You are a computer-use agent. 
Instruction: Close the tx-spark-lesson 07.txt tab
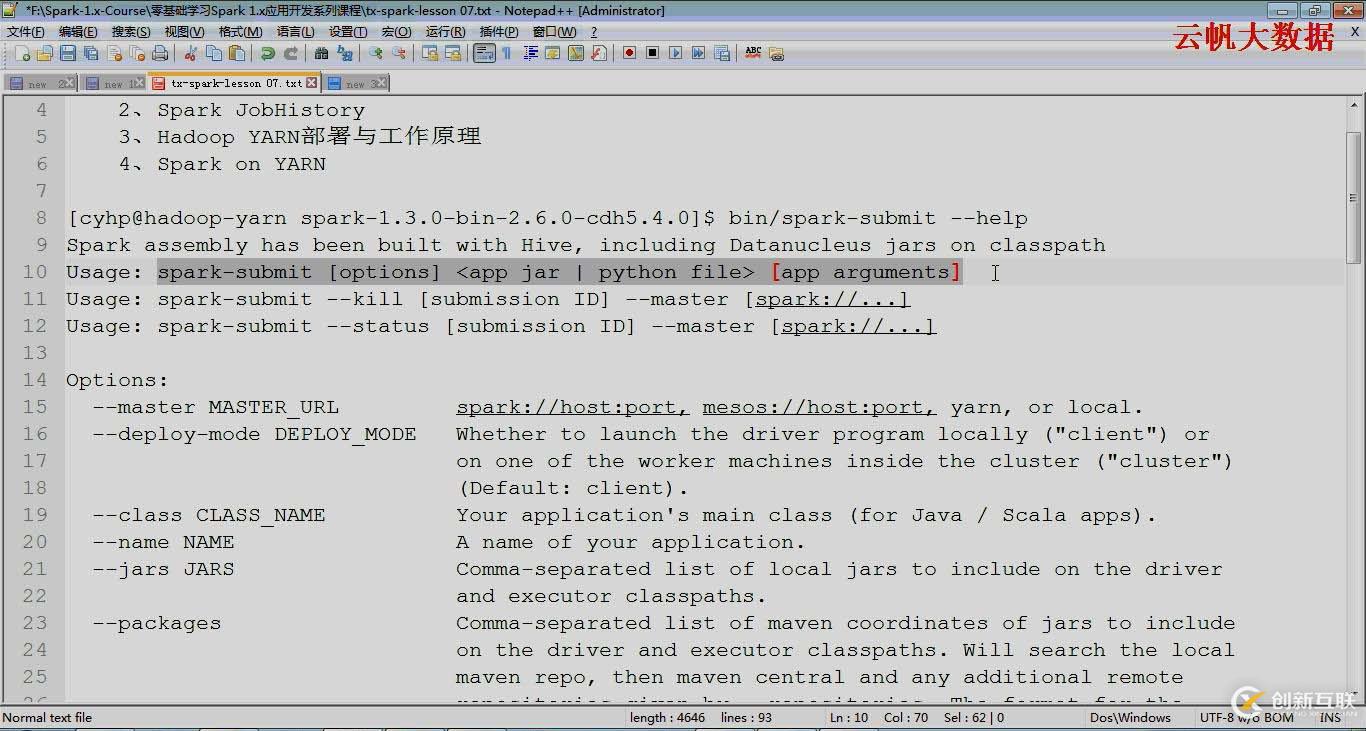coord(311,83)
